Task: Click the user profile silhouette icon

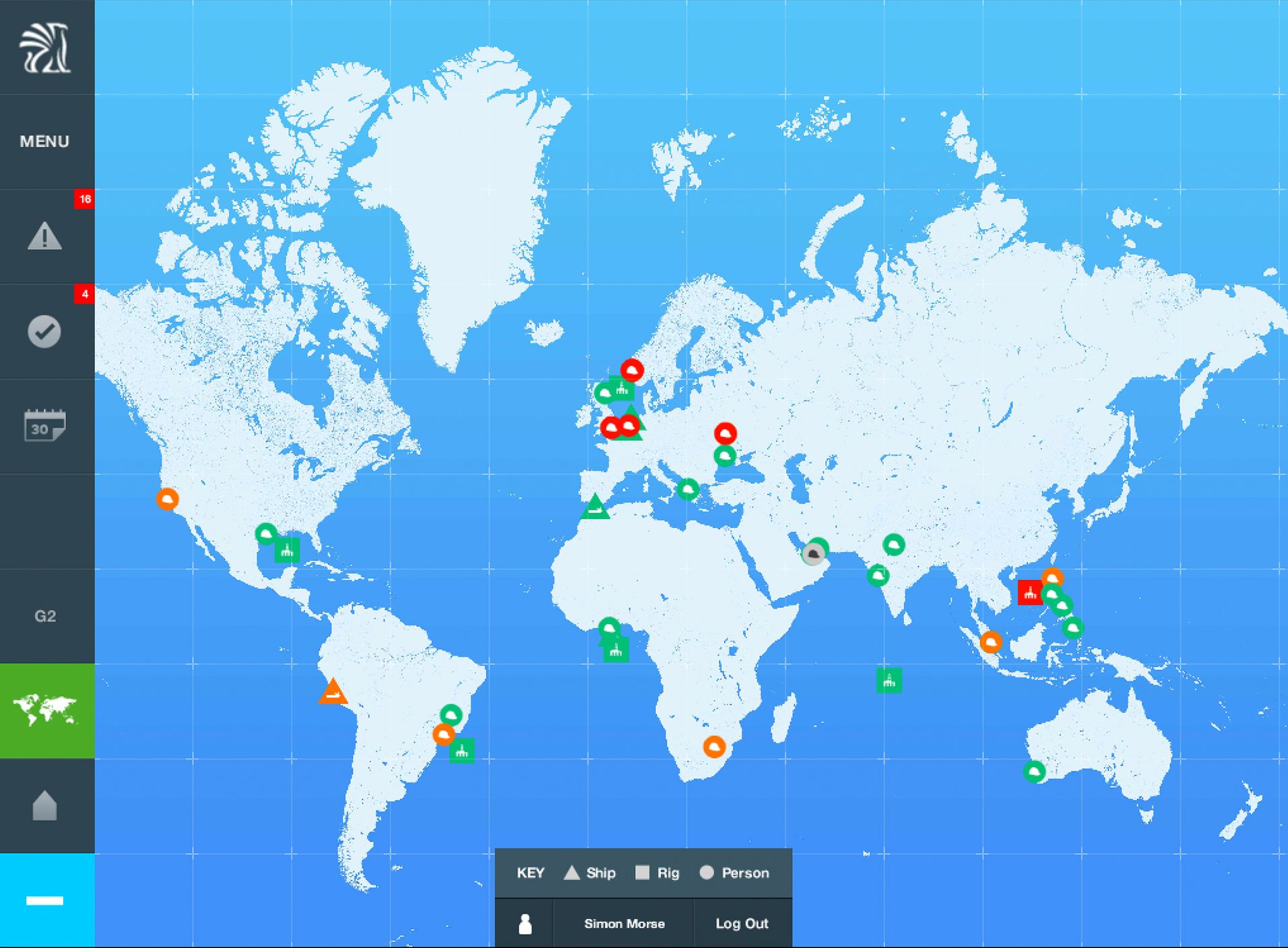Action: click(525, 924)
